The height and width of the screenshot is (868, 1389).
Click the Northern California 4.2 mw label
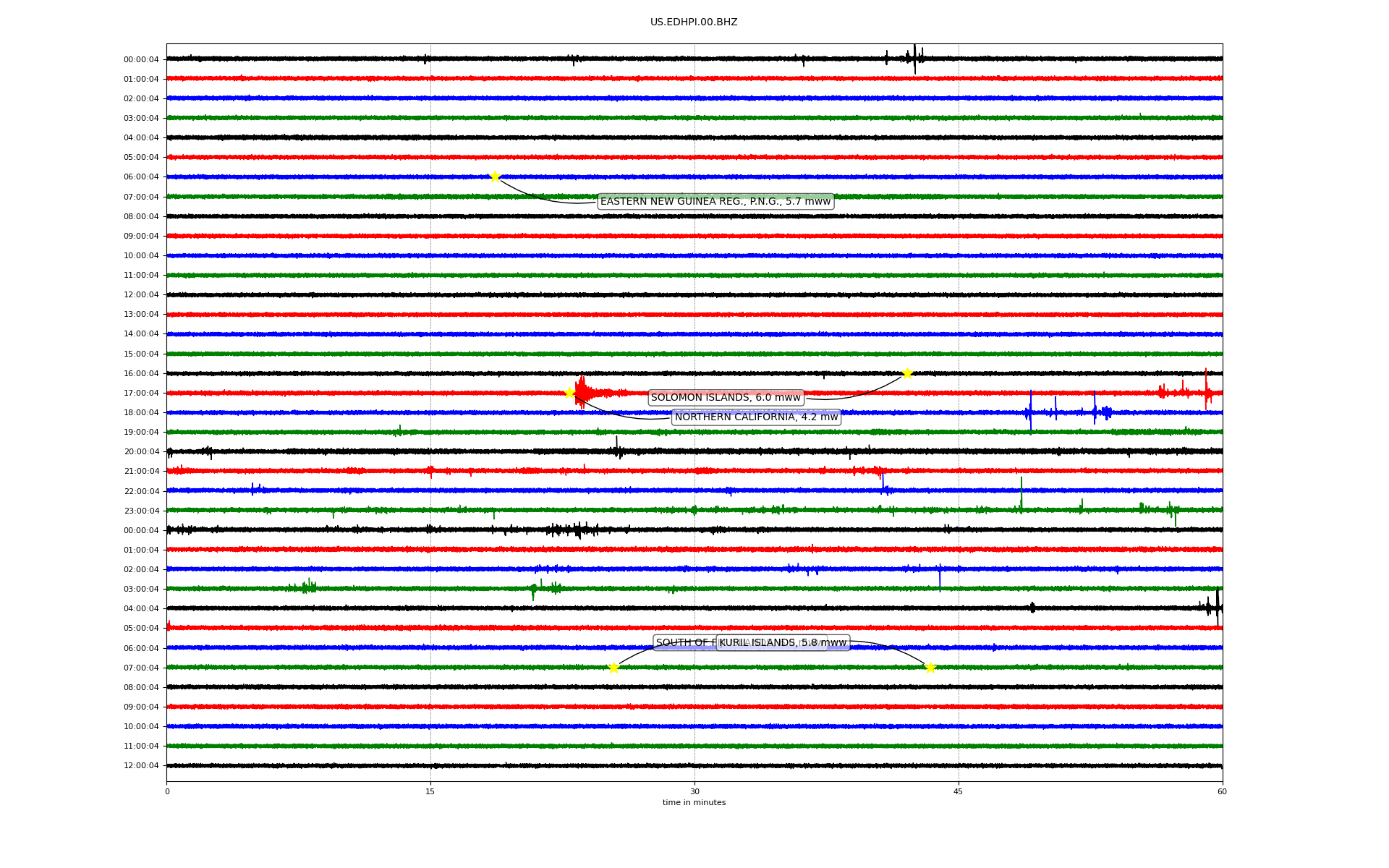click(x=756, y=417)
